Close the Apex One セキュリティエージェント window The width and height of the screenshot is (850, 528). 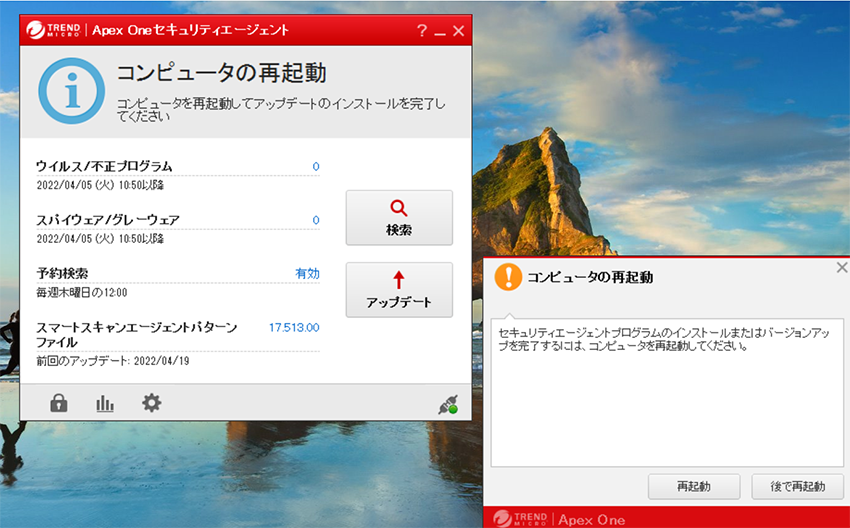click(459, 31)
